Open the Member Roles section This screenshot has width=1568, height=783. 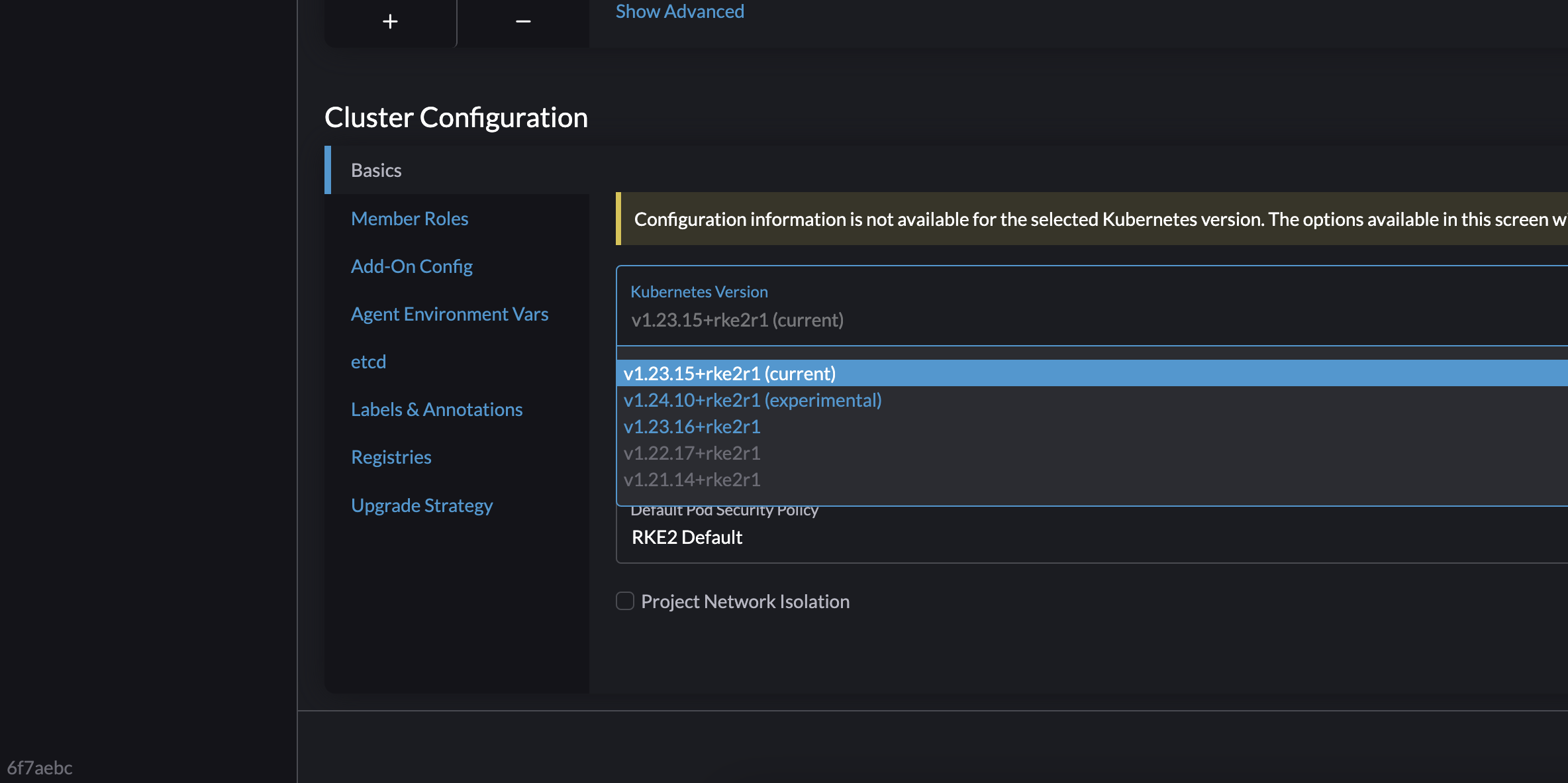(x=409, y=218)
